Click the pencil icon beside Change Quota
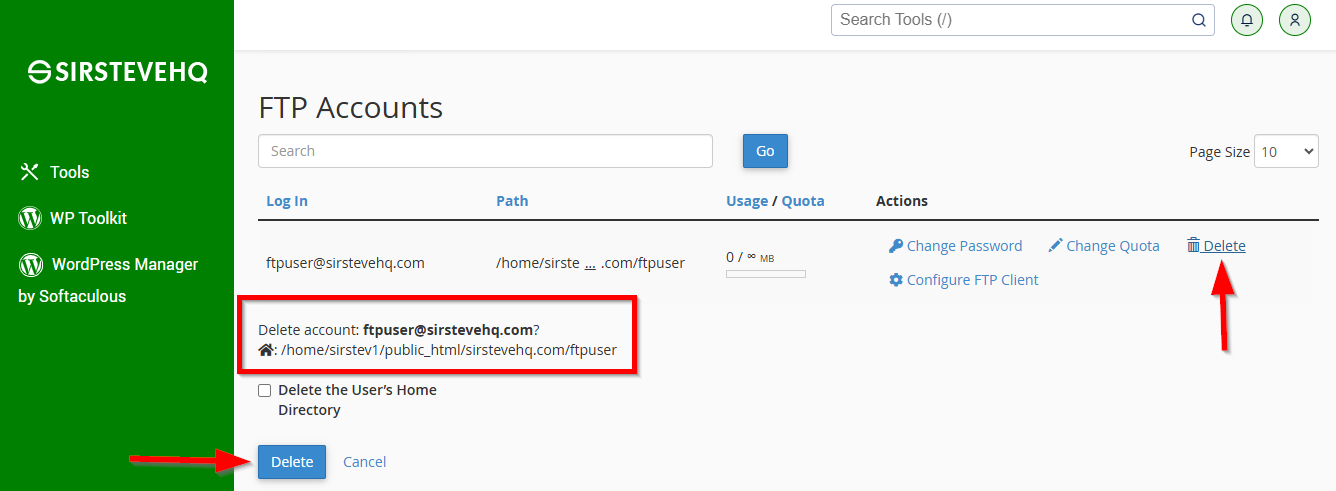Image resolution: width=1336 pixels, height=491 pixels. click(1055, 246)
